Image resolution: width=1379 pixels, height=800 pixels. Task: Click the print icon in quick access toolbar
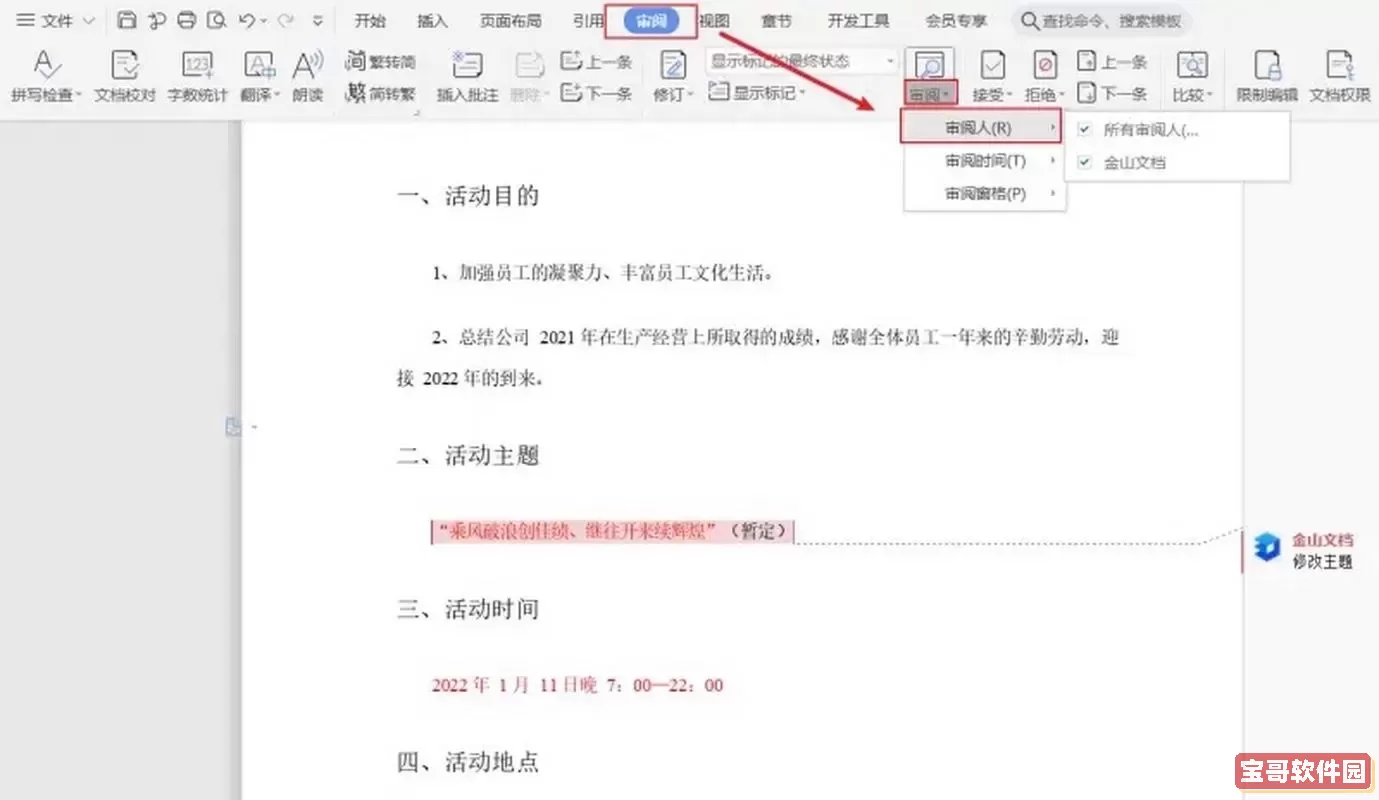[186, 20]
